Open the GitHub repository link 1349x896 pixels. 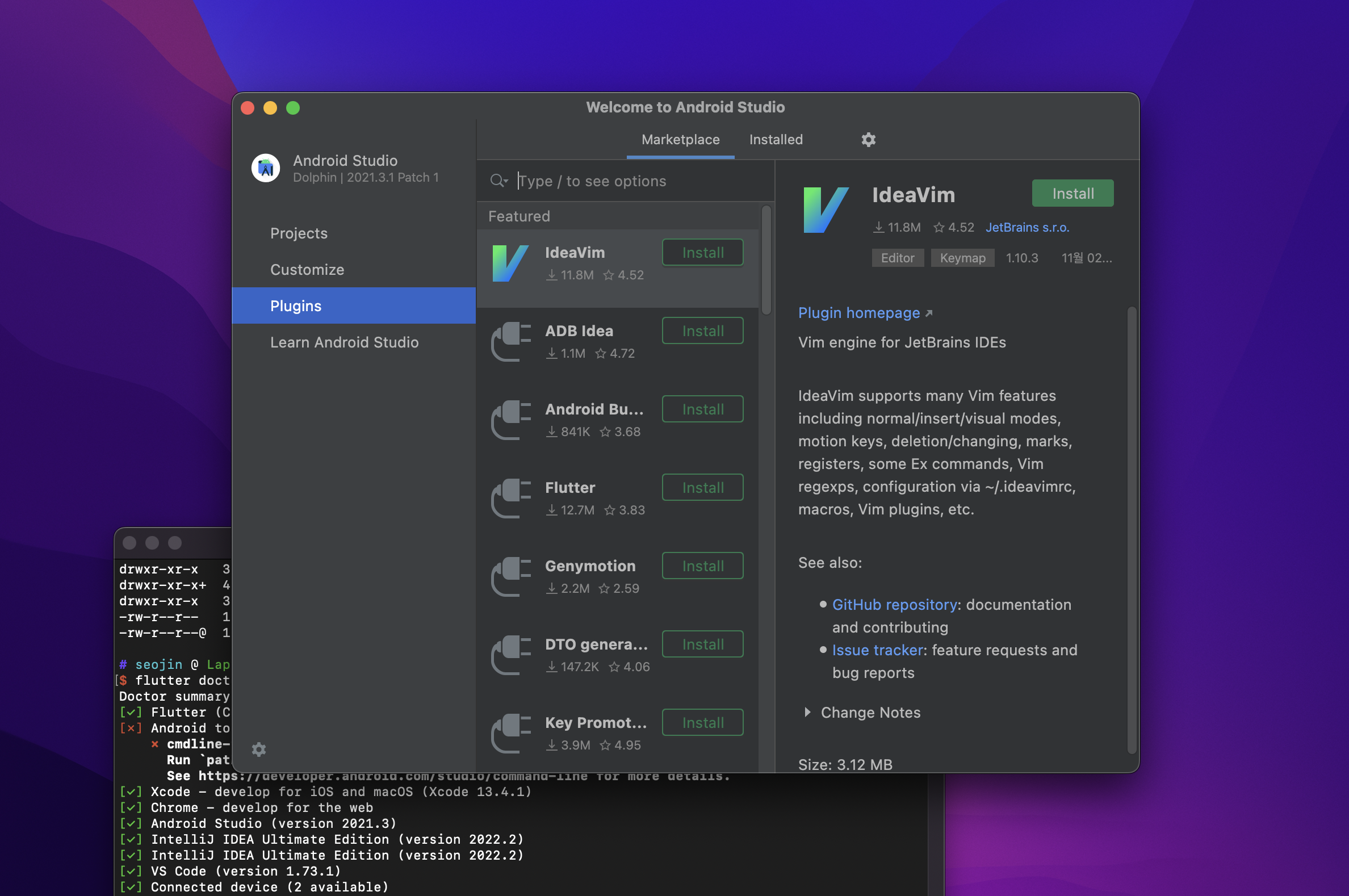894,605
